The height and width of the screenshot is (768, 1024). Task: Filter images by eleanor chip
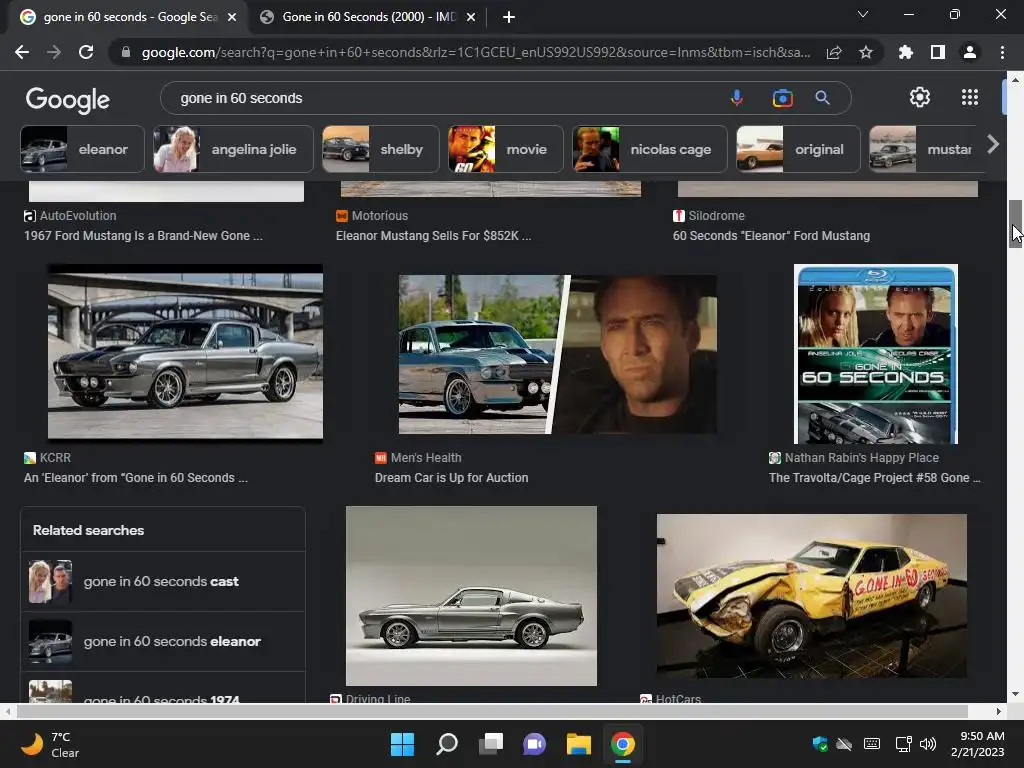(x=82, y=149)
